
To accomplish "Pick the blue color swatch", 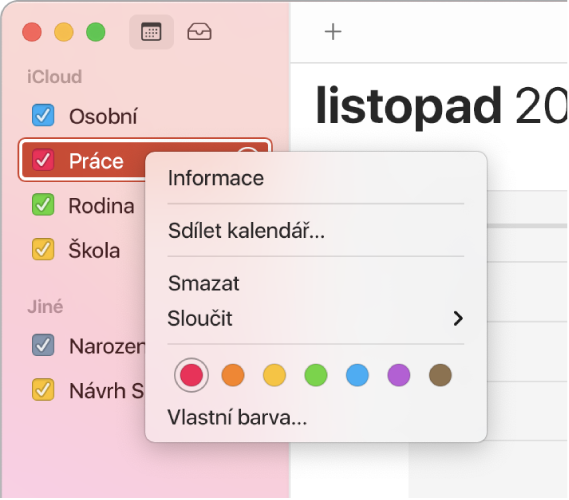I will click(357, 375).
